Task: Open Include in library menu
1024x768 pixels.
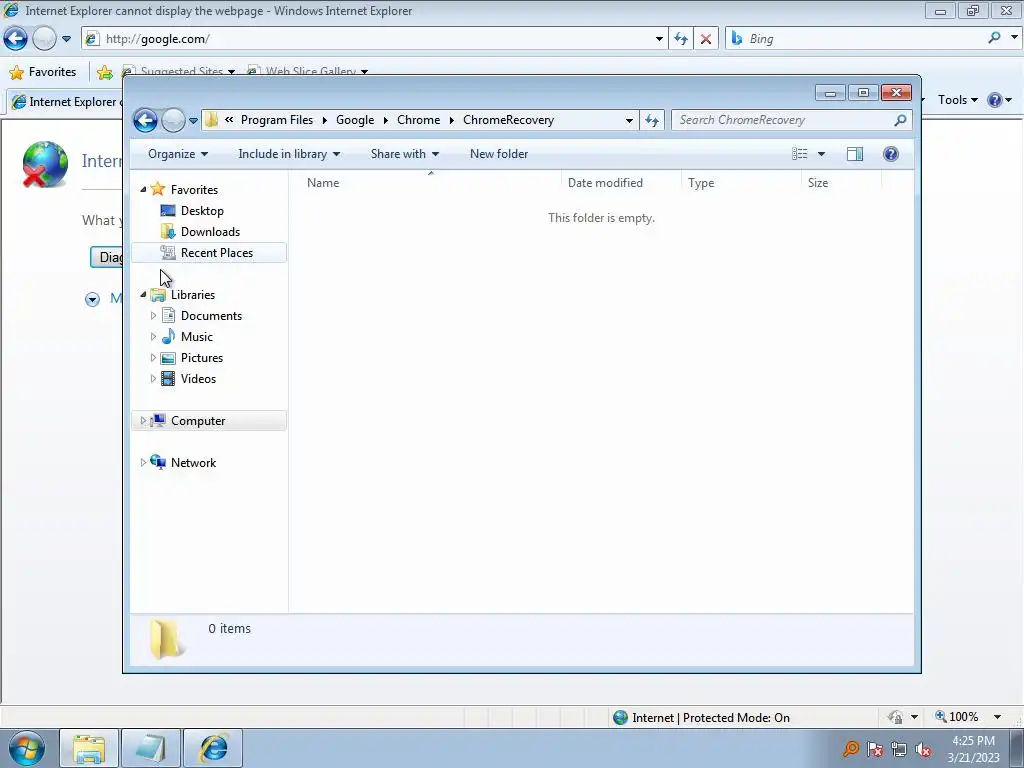Action: click(289, 154)
